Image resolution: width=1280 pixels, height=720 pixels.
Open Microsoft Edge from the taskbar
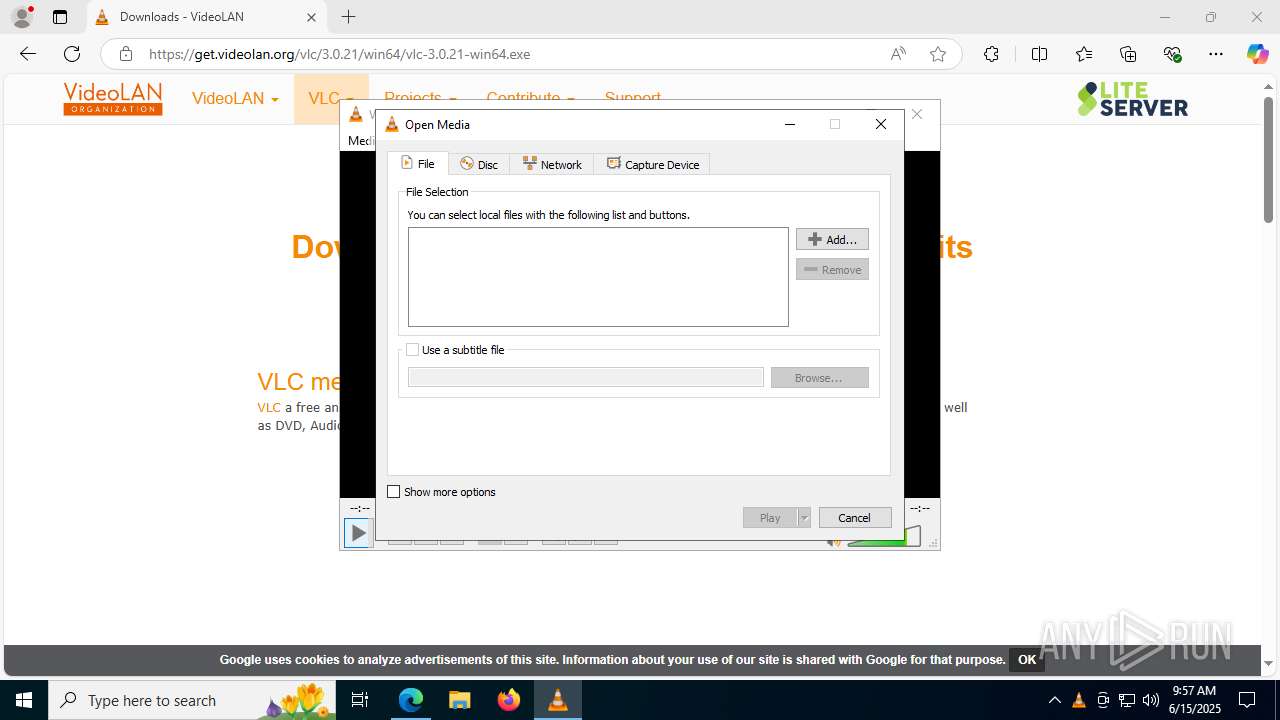411,700
